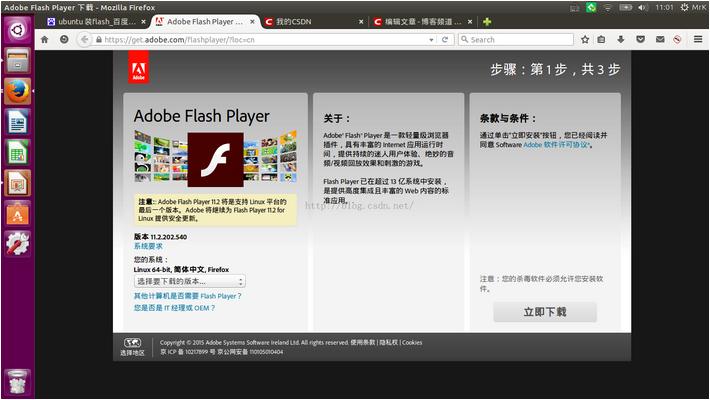Open the Adobe 软件许可协议 link

556,145
